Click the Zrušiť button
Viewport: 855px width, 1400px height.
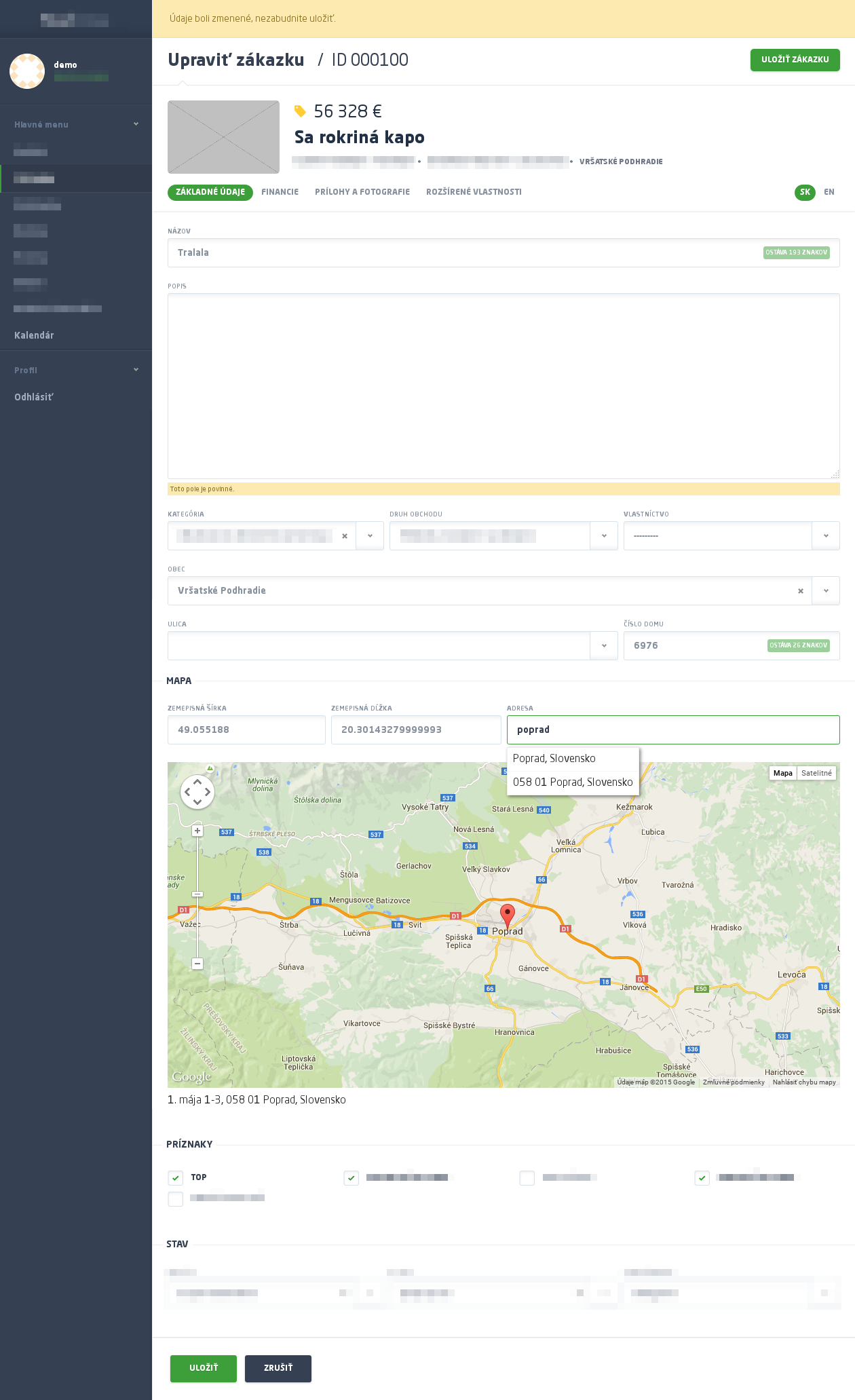coord(278,1368)
